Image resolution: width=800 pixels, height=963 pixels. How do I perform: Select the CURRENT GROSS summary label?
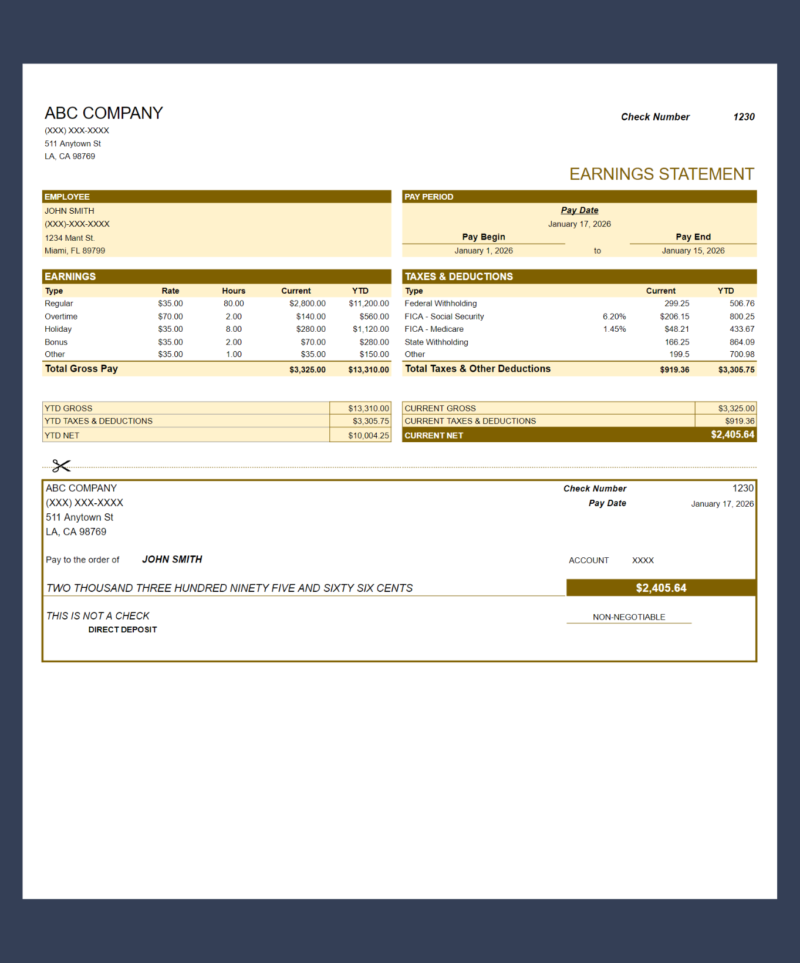coord(440,408)
